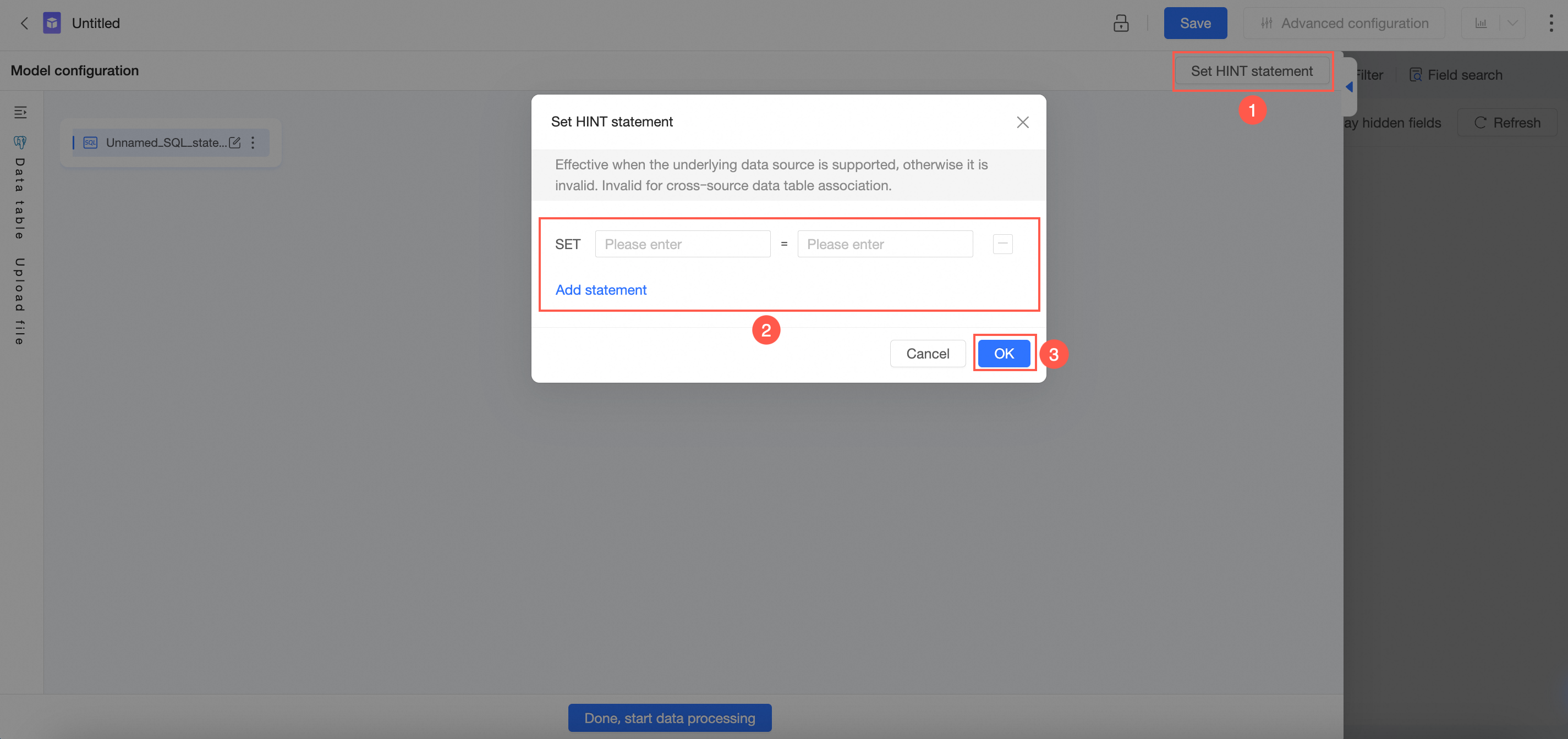Click the edit icon on Unnamed_SQL_state node
Image resolution: width=1568 pixels, height=739 pixels.
pyautogui.click(x=235, y=142)
